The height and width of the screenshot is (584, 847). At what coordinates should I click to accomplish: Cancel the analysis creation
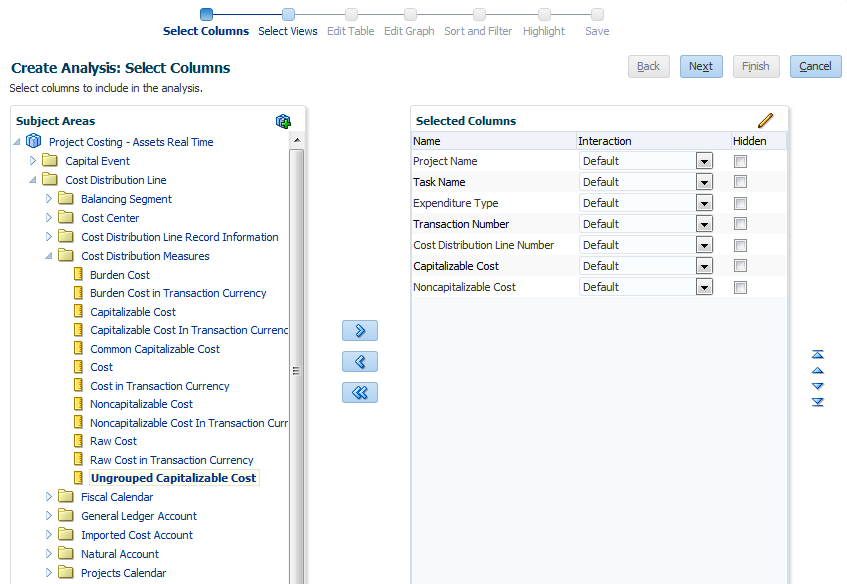click(x=815, y=66)
